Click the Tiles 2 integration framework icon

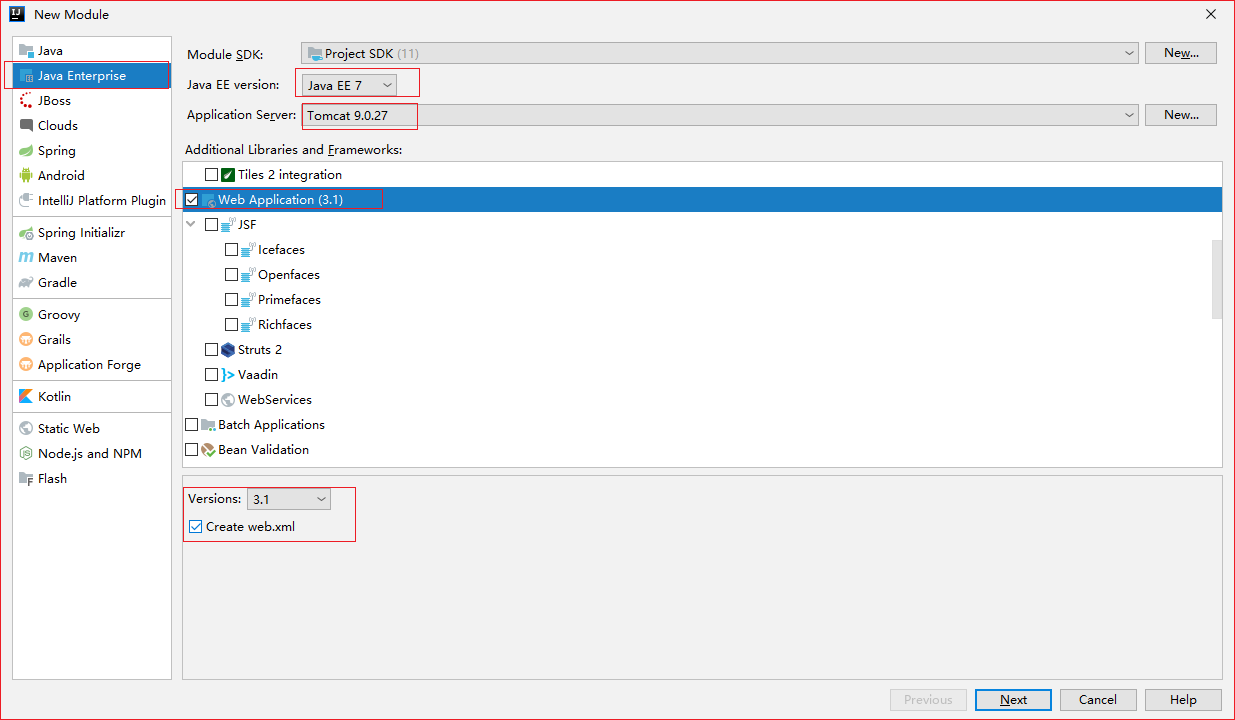pos(228,175)
